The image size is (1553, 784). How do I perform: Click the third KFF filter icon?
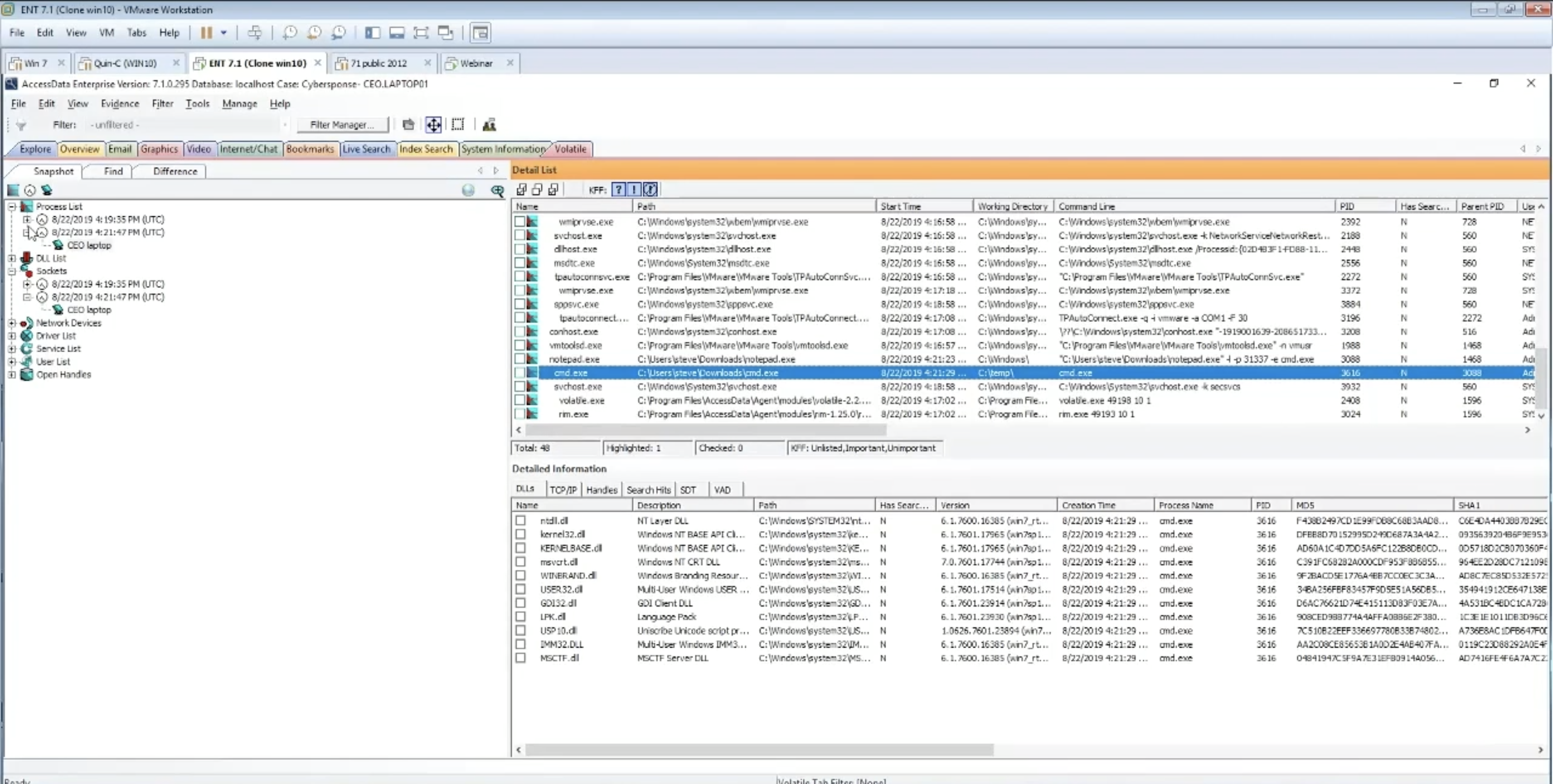650,190
